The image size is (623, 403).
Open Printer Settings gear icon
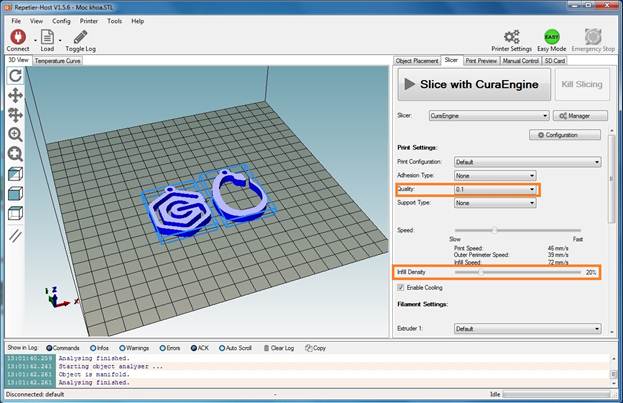point(511,37)
